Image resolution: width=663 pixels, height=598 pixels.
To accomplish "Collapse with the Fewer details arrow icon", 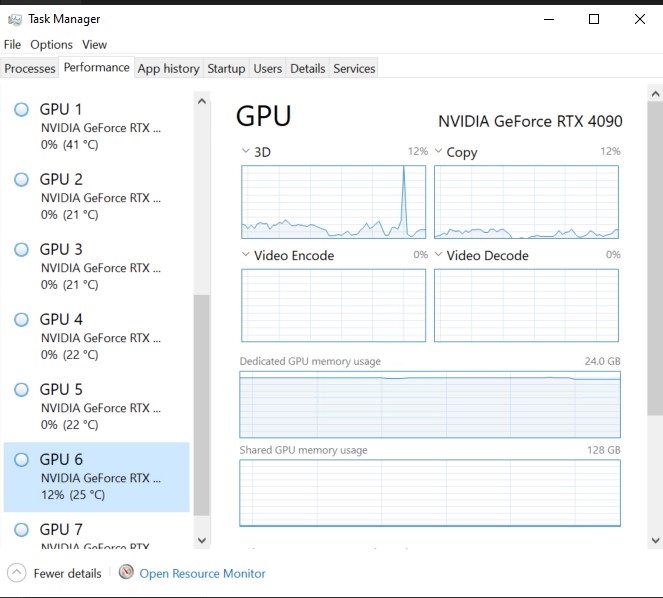I will click(16, 573).
